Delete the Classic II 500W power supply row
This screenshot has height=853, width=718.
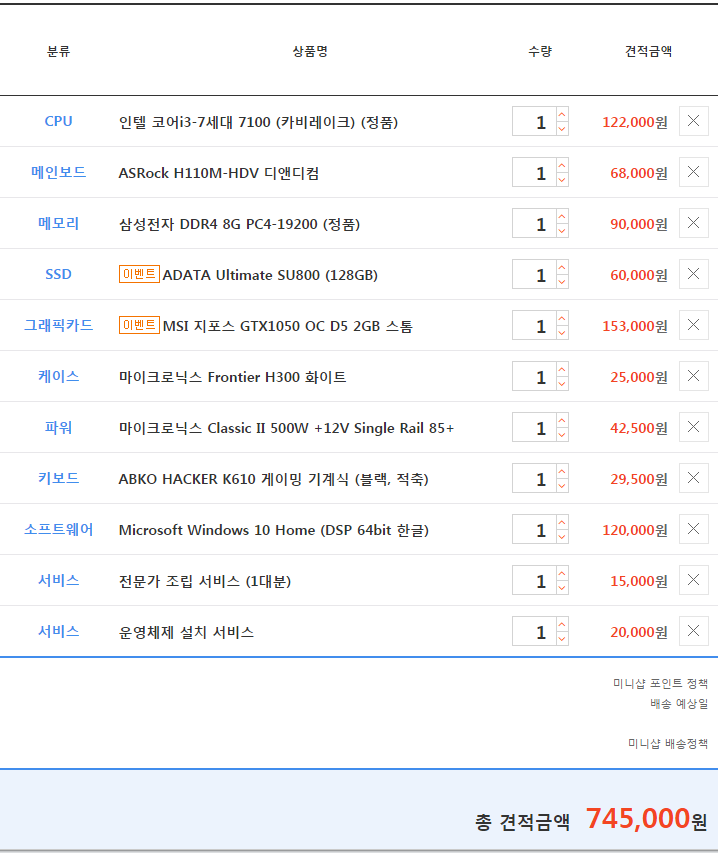(x=694, y=427)
